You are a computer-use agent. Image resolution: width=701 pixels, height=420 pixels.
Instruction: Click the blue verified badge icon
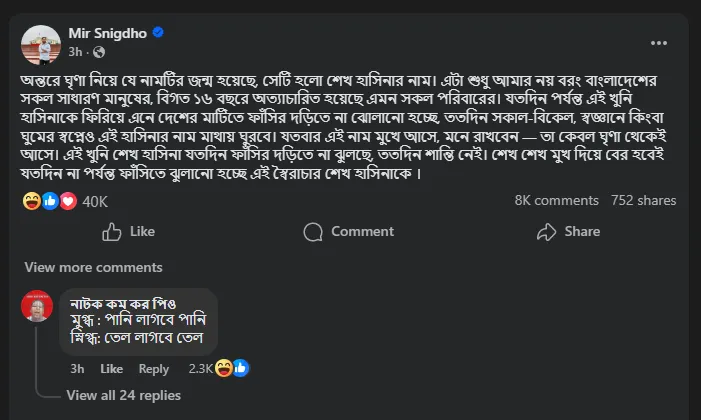tap(158, 33)
